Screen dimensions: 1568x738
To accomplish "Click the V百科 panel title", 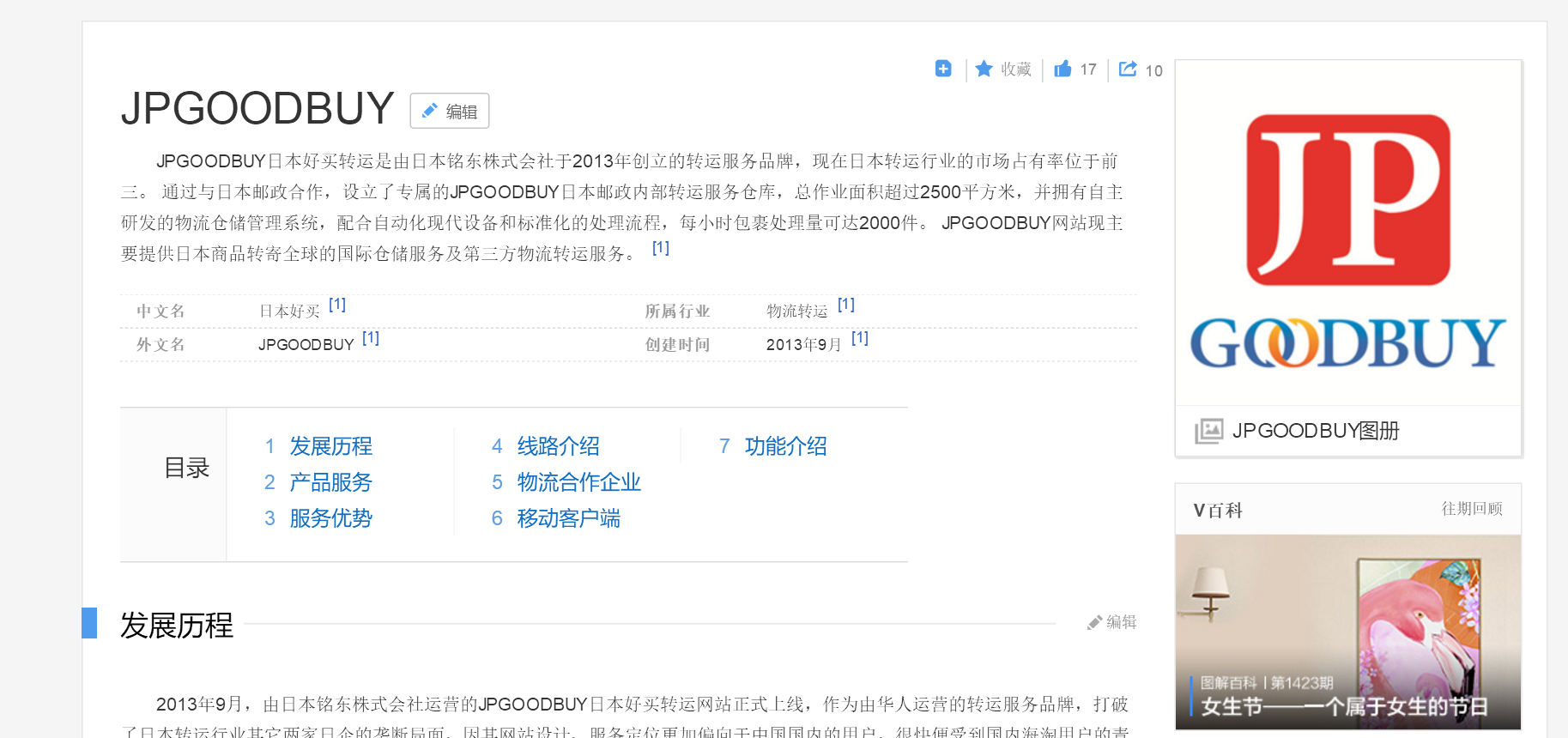I will [1218, 510].
